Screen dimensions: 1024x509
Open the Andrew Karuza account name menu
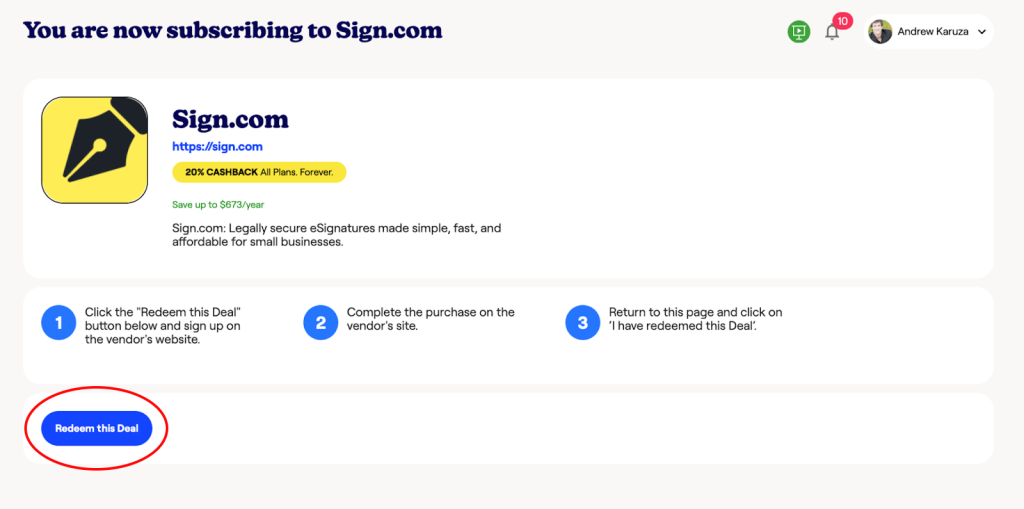point(933,32)
